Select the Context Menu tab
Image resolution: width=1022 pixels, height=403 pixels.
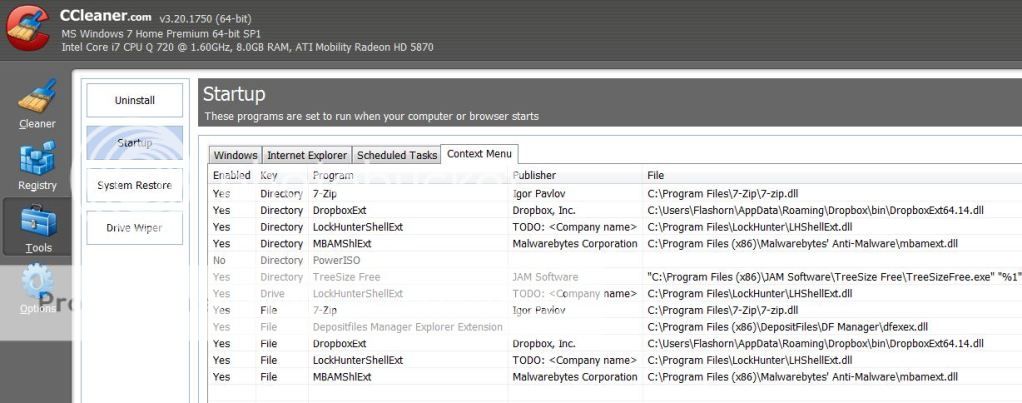pyautogui.click(x=480, y=154)
